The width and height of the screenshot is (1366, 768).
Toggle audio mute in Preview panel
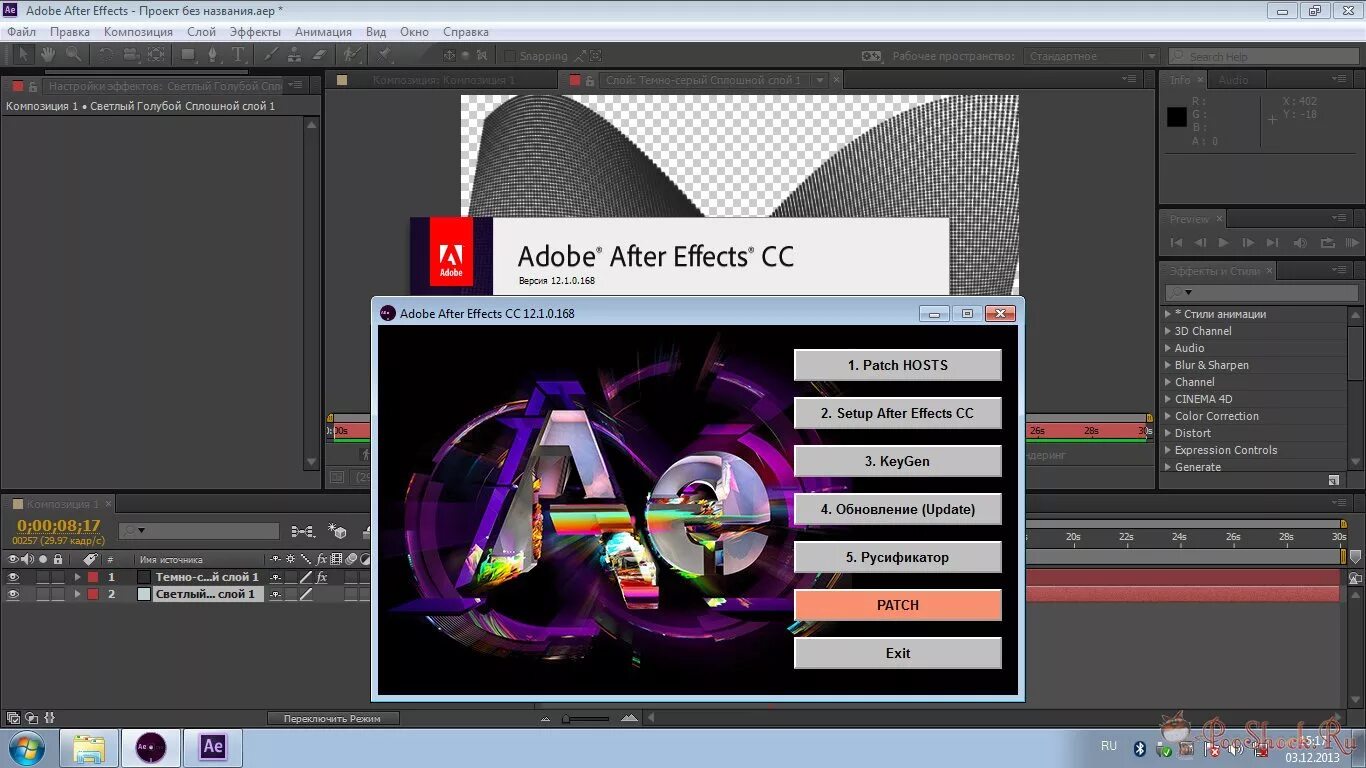[1300, 243]
